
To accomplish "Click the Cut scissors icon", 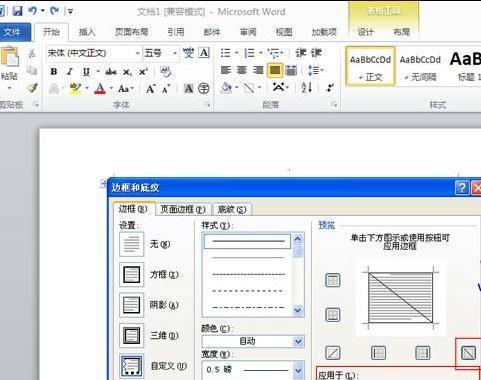I will (32, 53).
